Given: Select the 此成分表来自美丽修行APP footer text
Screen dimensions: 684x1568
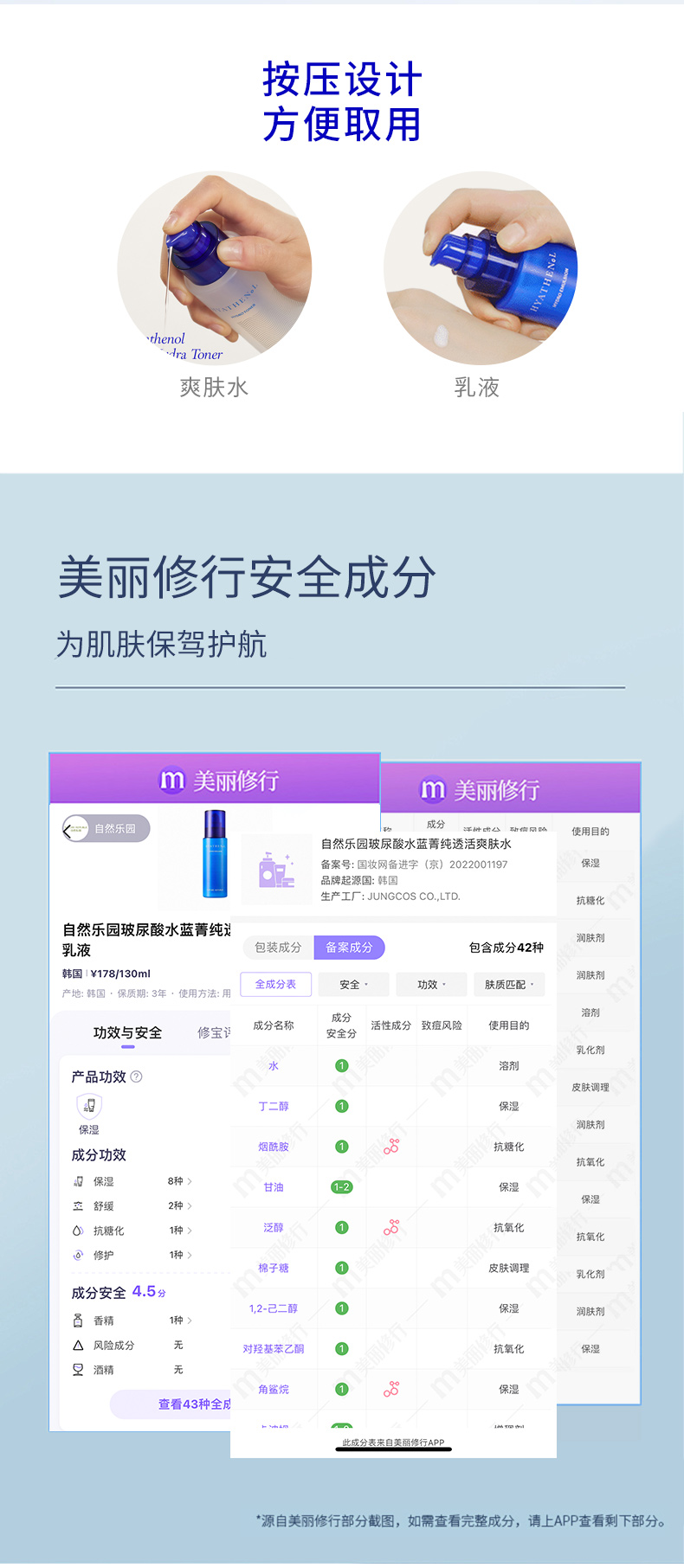Looking at the screenshot, I should pyautogui.click(x=393, y=1443).
